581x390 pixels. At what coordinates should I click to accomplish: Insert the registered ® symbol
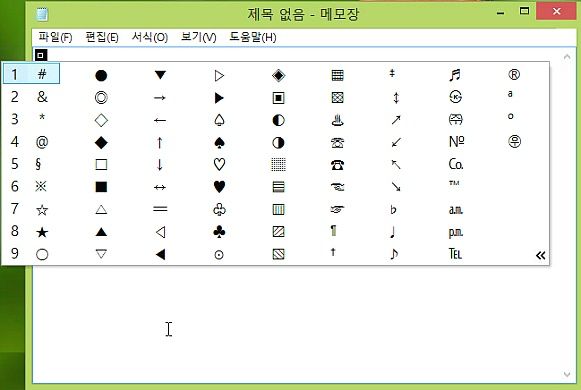coord(514,74)
